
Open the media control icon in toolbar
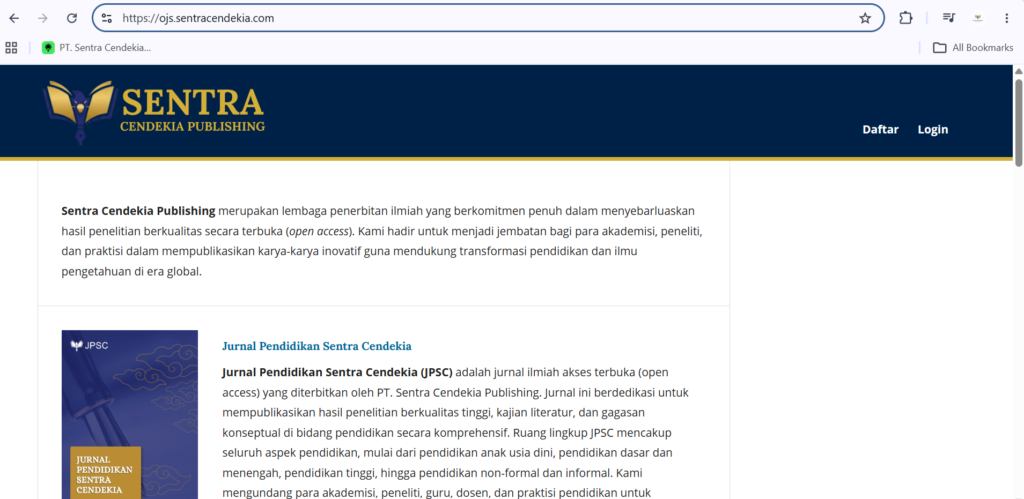pyautogui.click(x=948, y=18)
